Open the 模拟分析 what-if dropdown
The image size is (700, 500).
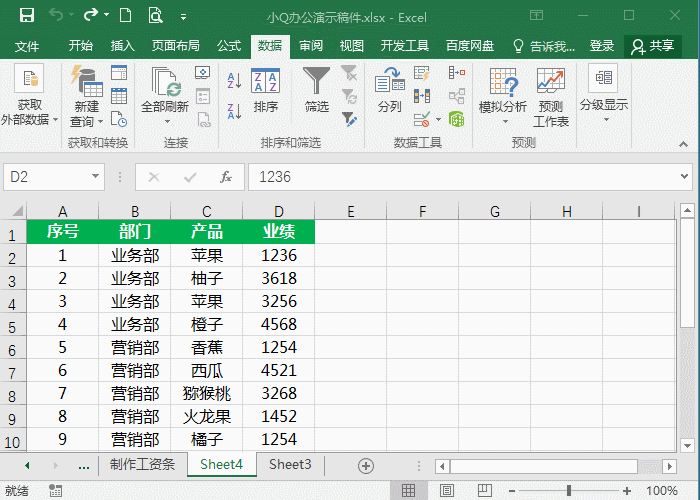tap(503, 96)
